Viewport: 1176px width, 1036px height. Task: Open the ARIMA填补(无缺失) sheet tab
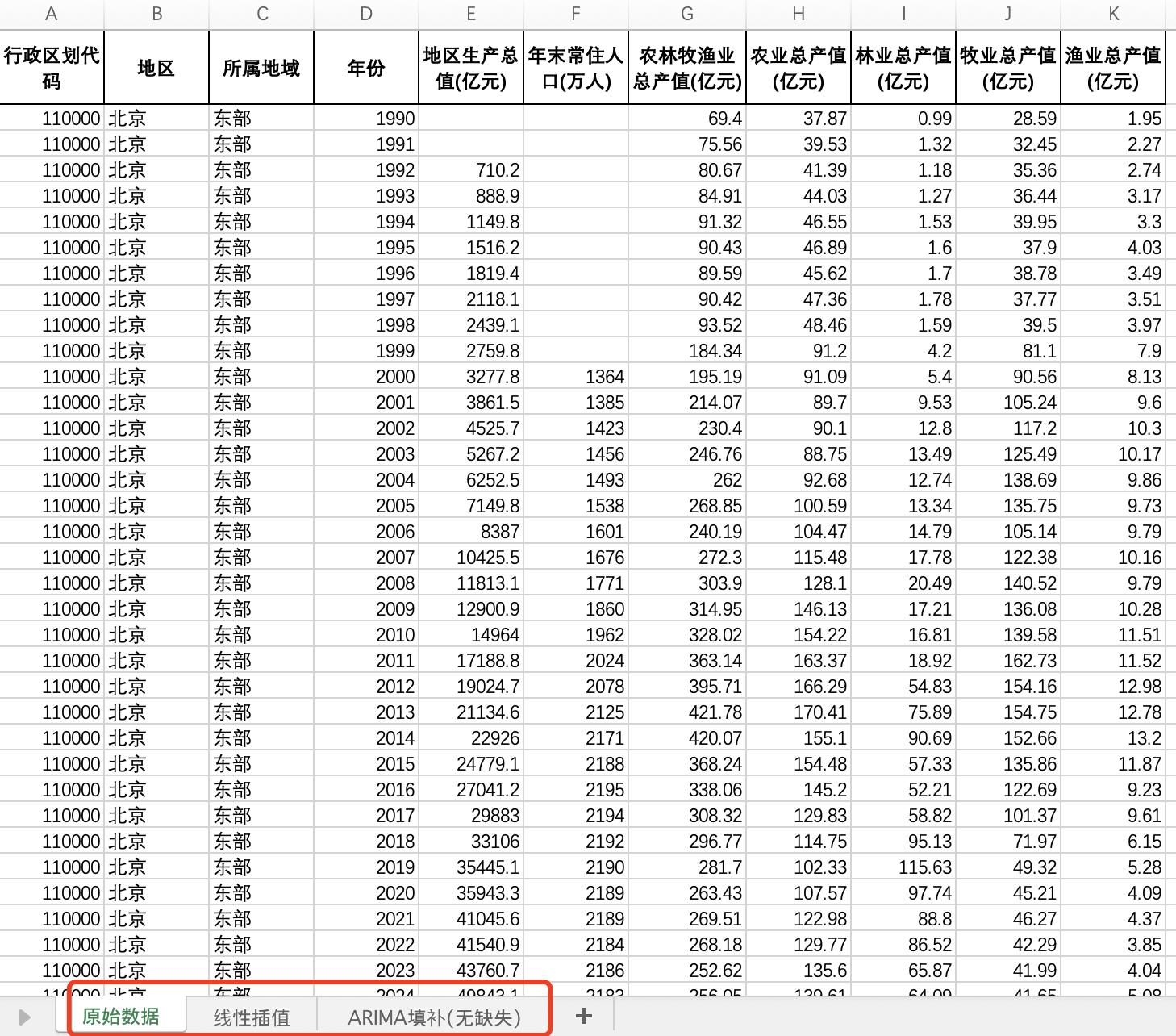coord(434,1017)
